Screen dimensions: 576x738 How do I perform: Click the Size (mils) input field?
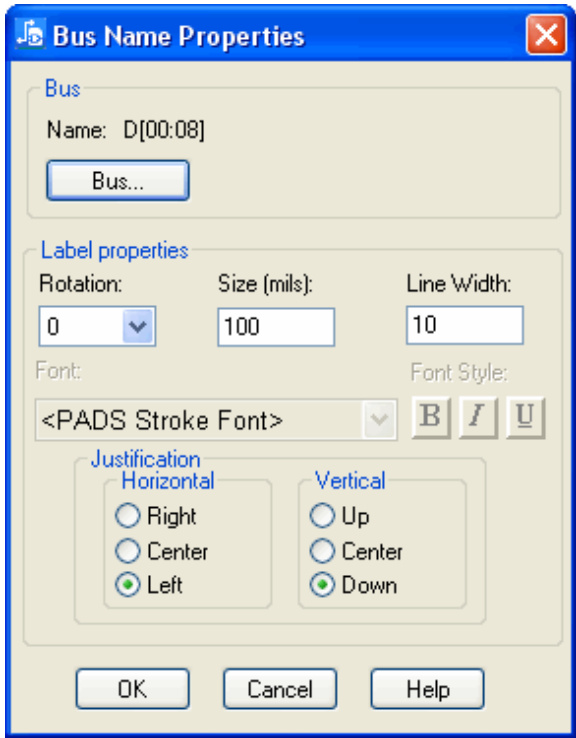pyautogui.click(x=276, y=327)
